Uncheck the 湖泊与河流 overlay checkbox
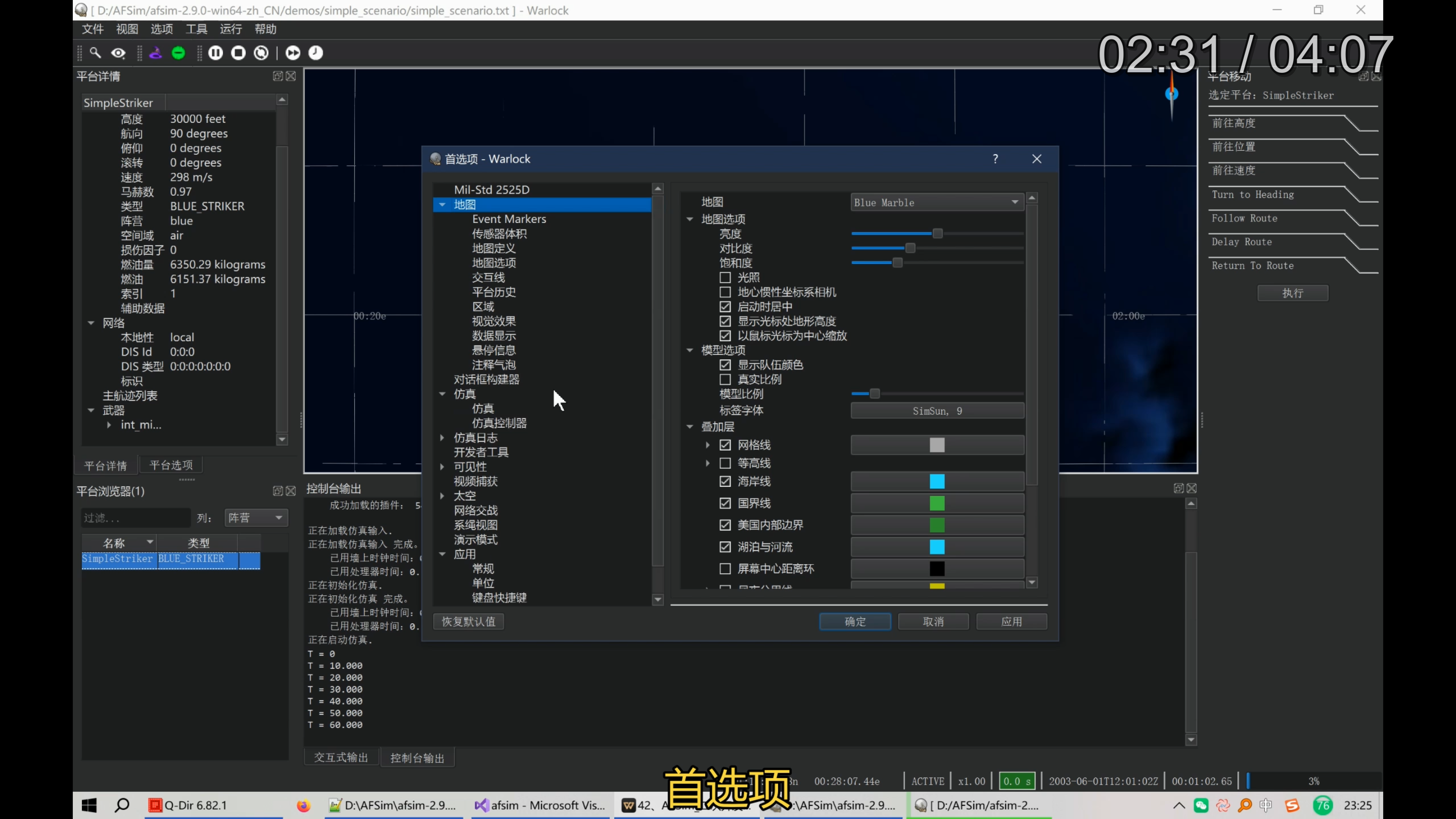1456x819 pixels. coord(725,547)
